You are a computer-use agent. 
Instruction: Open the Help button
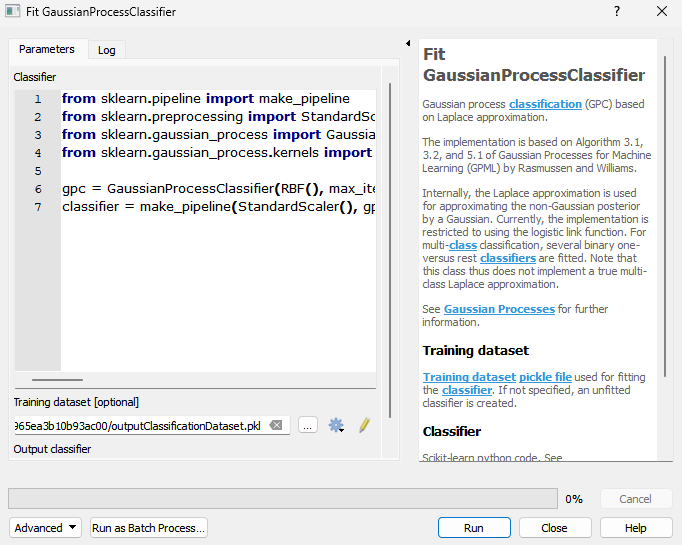point(636,528)
